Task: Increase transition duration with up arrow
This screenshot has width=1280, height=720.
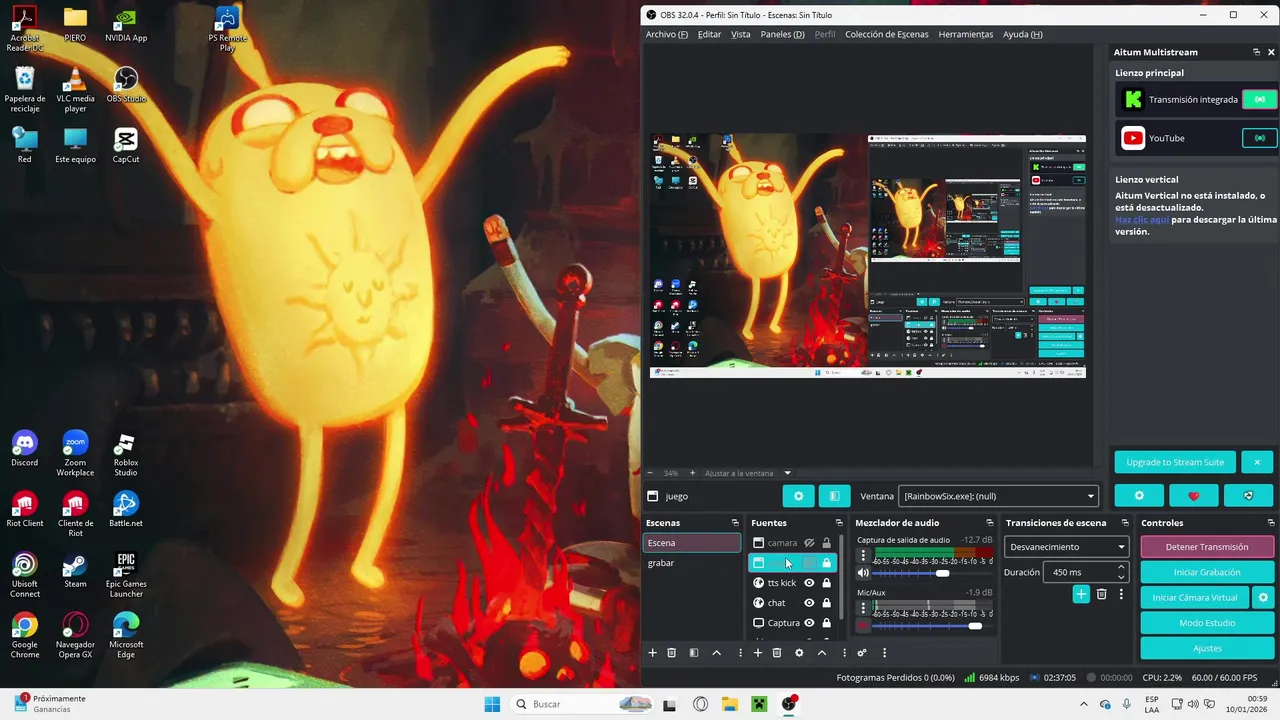Action: (1121, 568)
